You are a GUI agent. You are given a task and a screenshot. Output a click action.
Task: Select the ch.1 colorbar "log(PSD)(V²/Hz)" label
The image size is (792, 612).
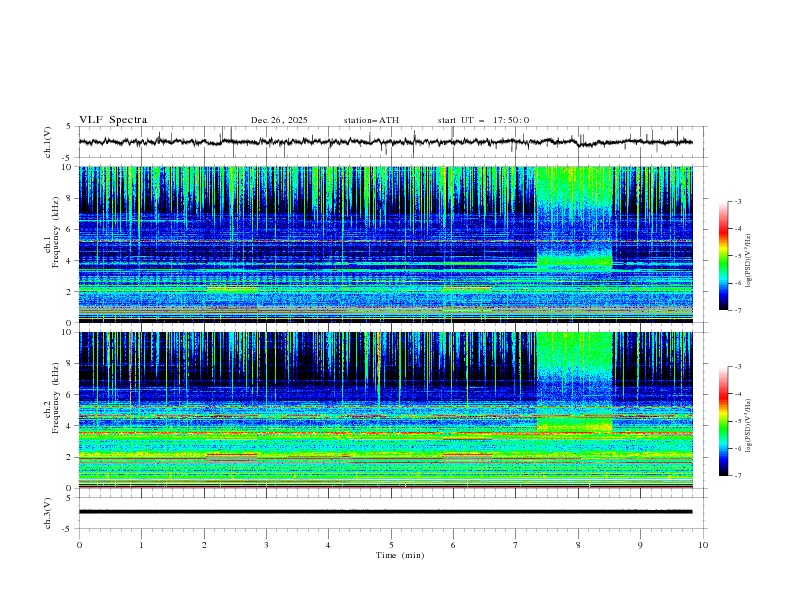[749, 261]
